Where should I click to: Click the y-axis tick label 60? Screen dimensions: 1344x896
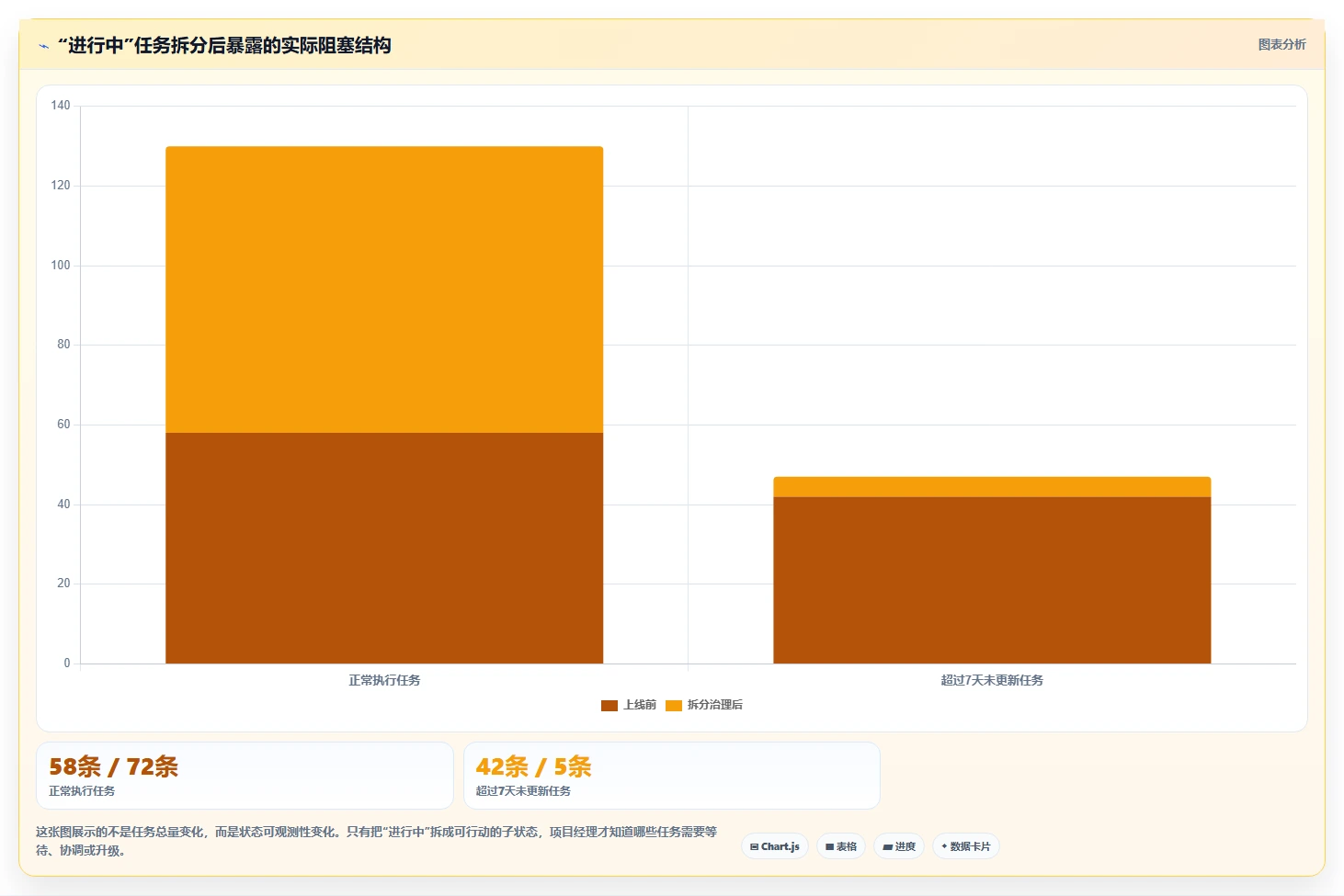click(63, 425)
